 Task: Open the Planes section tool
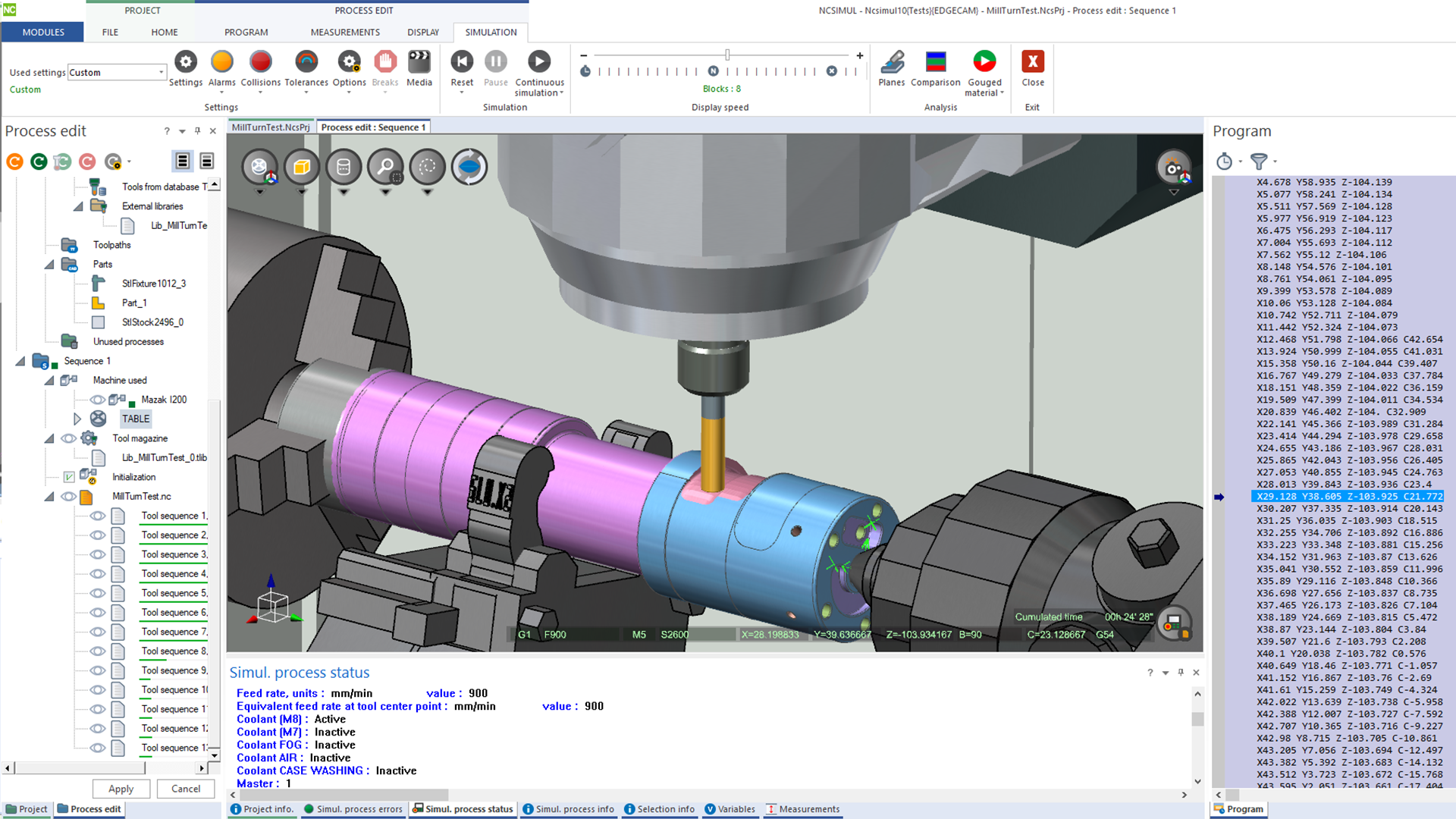(891, 62)
